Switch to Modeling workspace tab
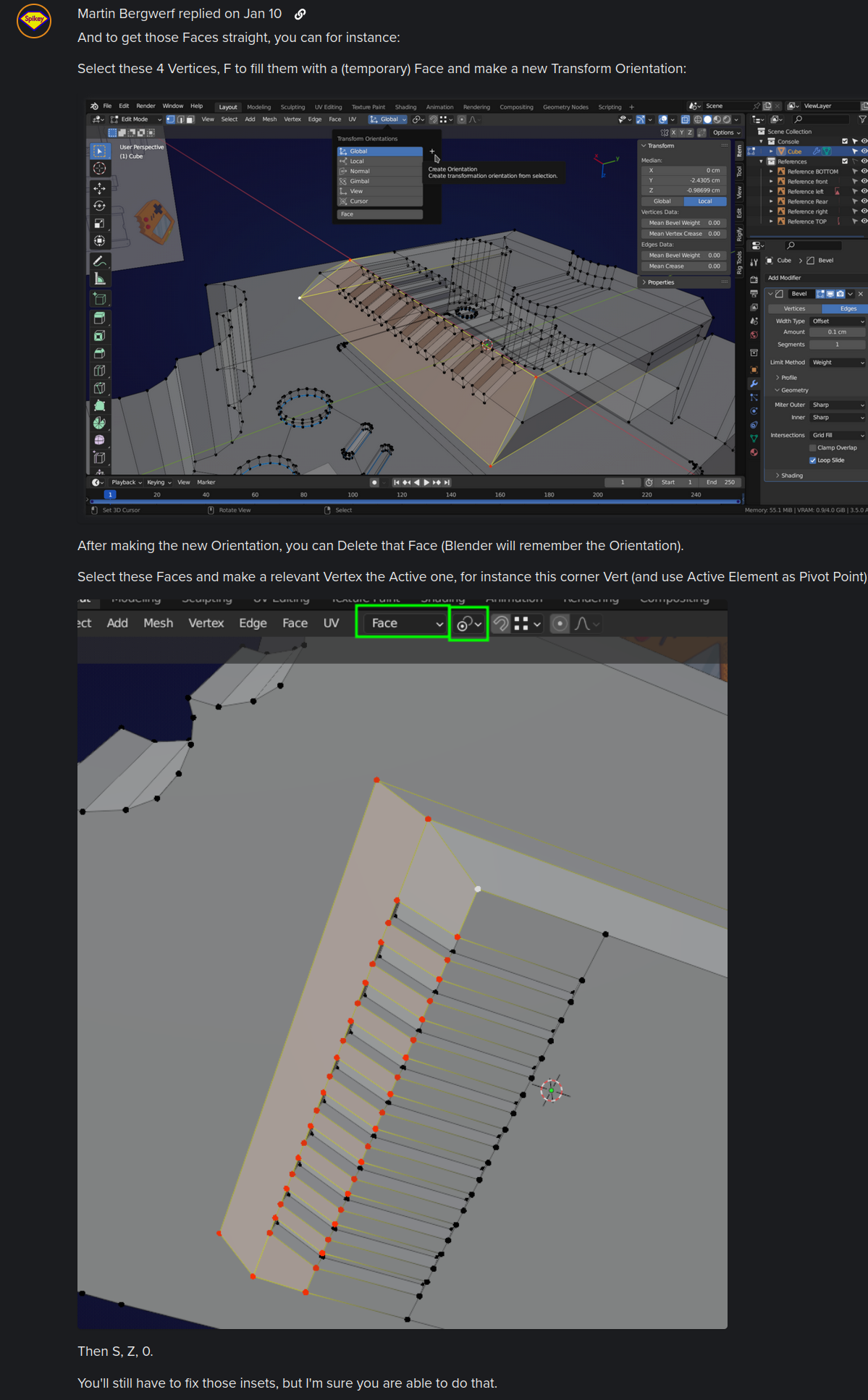Image resolution: width=868 pixels, height=1400 pixels. pos(258,107)
